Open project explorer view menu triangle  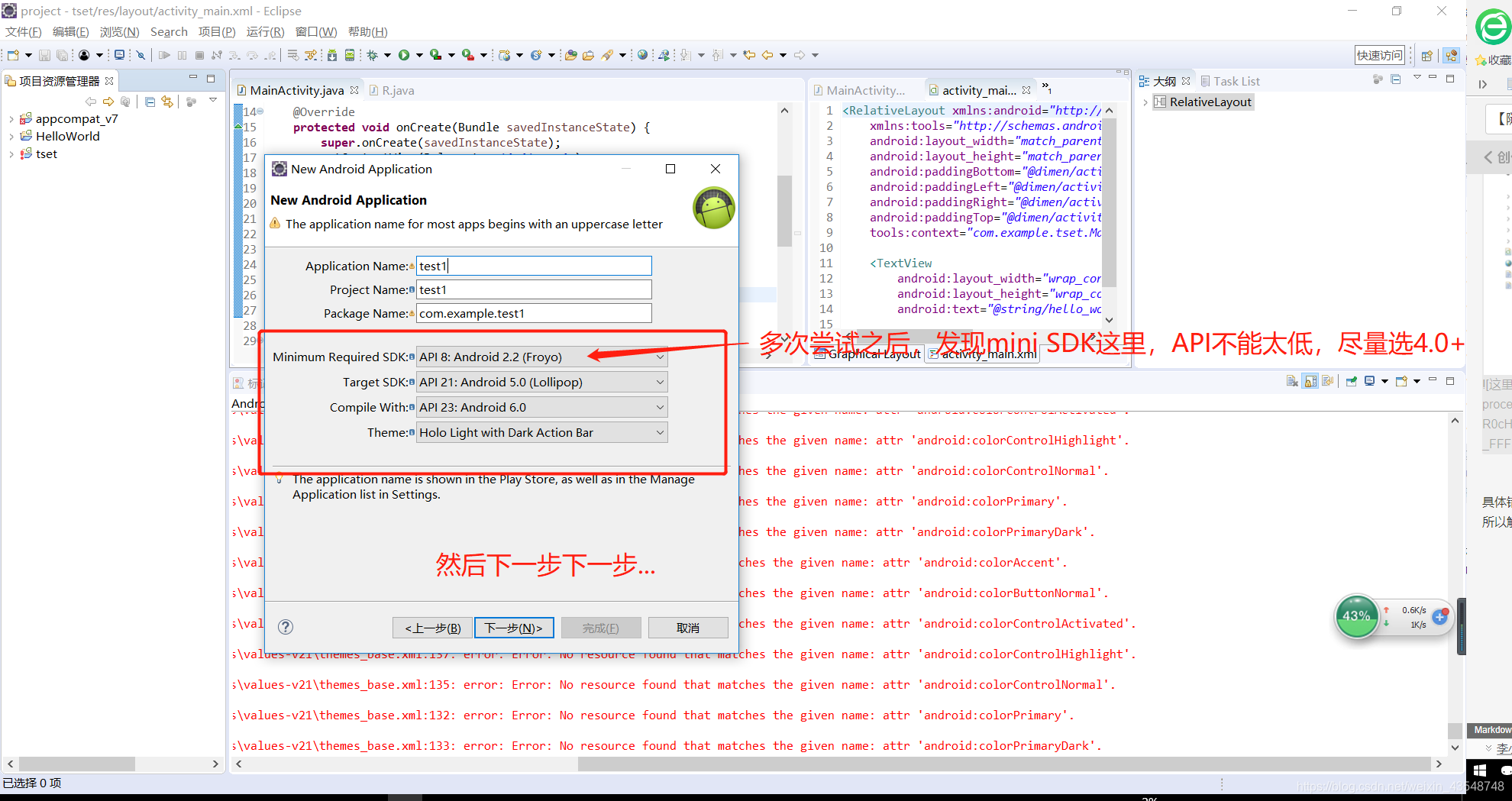(213, 101)
